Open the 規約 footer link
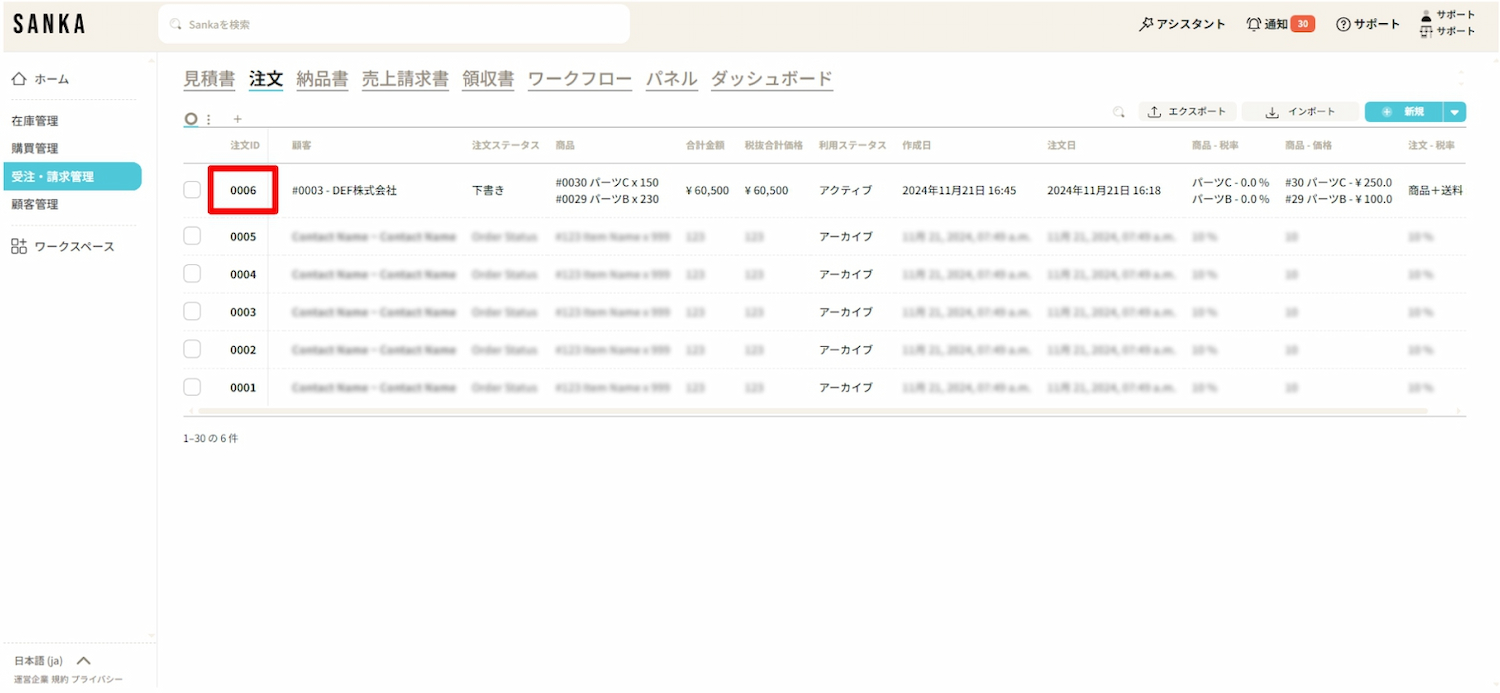Viewport: 1500px width, 693px height. 60,680
